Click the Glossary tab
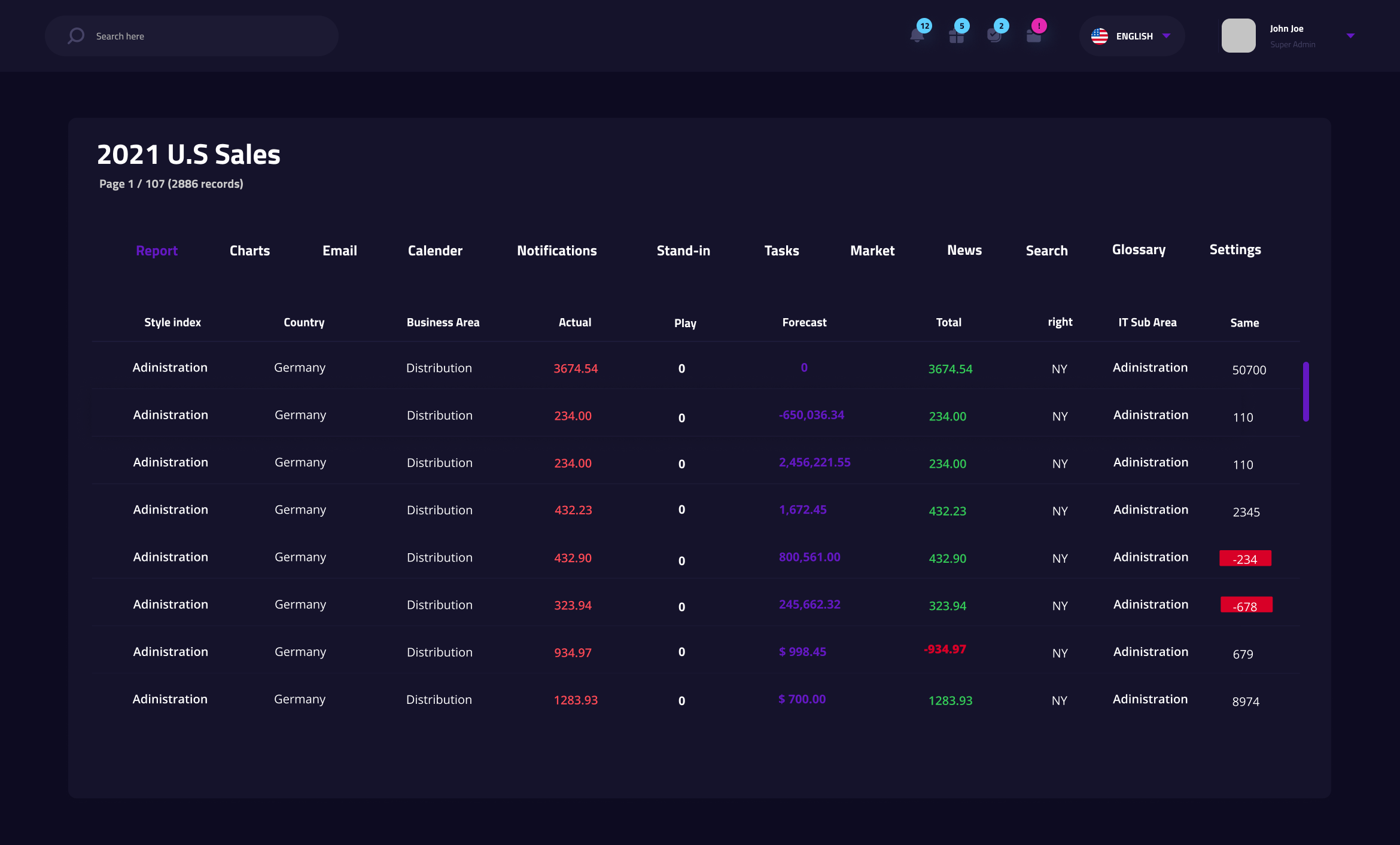 1139,250
